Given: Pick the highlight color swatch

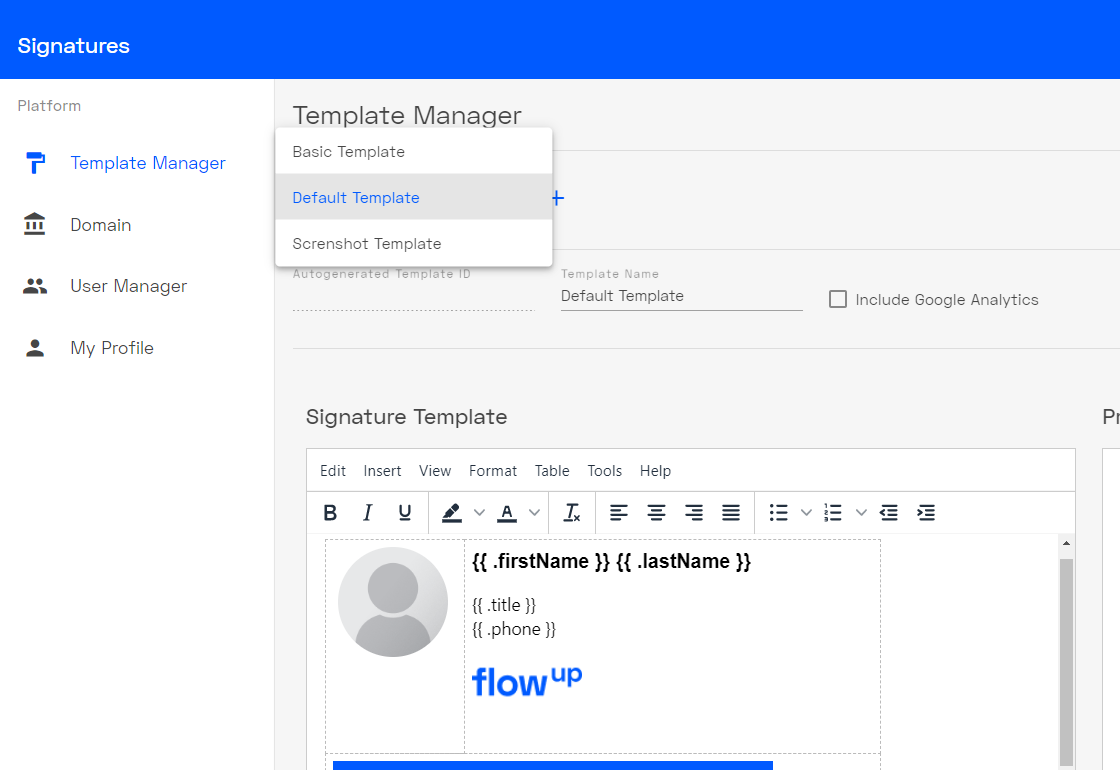Looking at the screenshot, I should pos(452,512).
